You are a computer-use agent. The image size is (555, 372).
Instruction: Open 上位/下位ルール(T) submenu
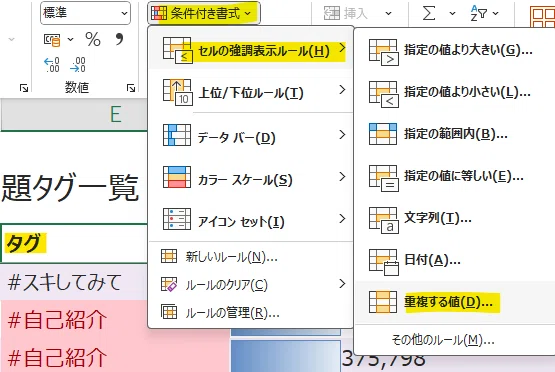[x=251, y=92]
